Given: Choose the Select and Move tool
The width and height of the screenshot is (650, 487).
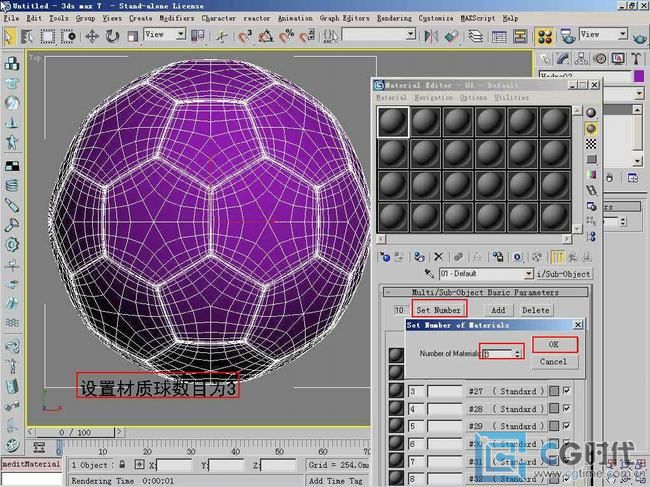Looking at the screenshot, I should pyautogui.click(x=92, y=36).
